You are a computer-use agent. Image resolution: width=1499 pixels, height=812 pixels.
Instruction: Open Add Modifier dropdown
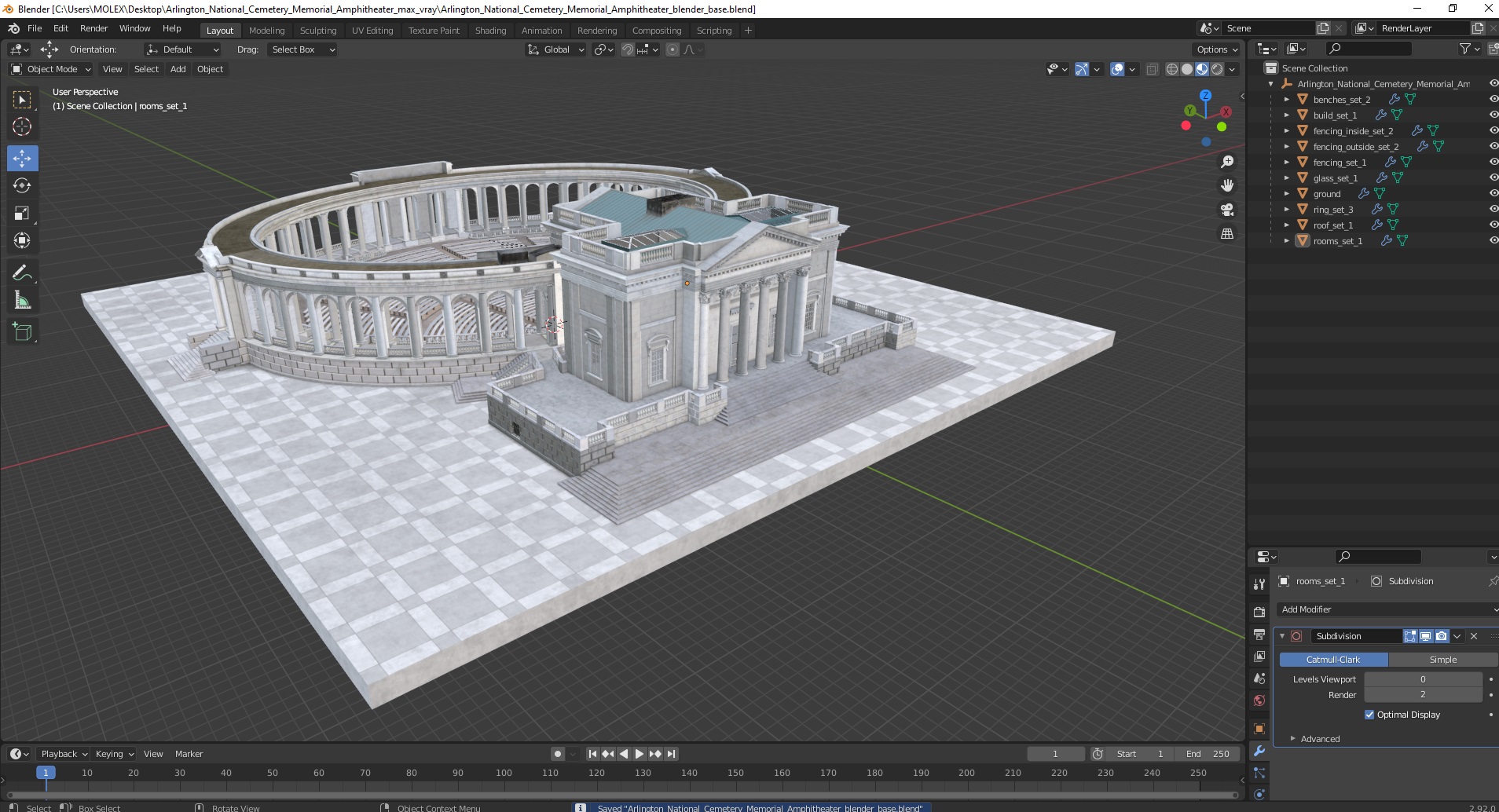tap(1387, 609)
